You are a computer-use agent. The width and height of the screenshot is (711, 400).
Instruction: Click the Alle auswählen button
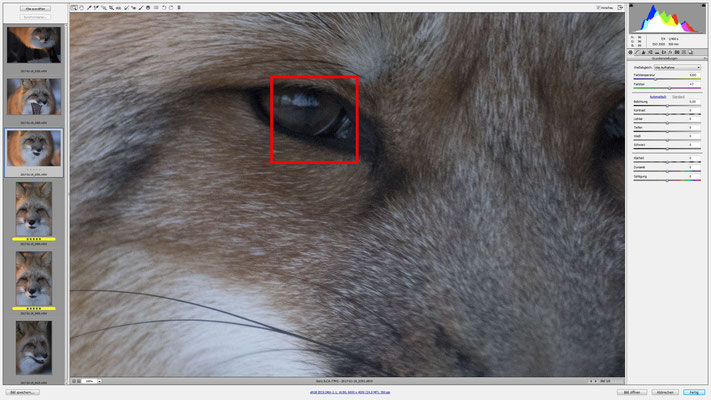(x=35, y=9)
